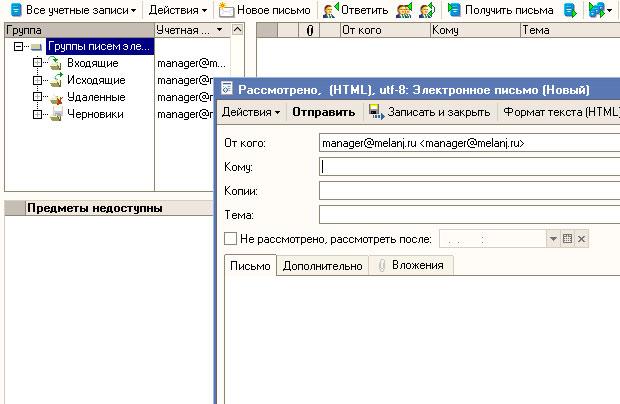Click the Reply to All icon next to Ответить

[404, 10]
